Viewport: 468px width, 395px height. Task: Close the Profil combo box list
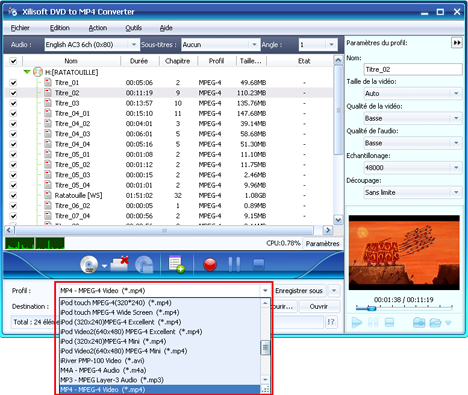265,291
